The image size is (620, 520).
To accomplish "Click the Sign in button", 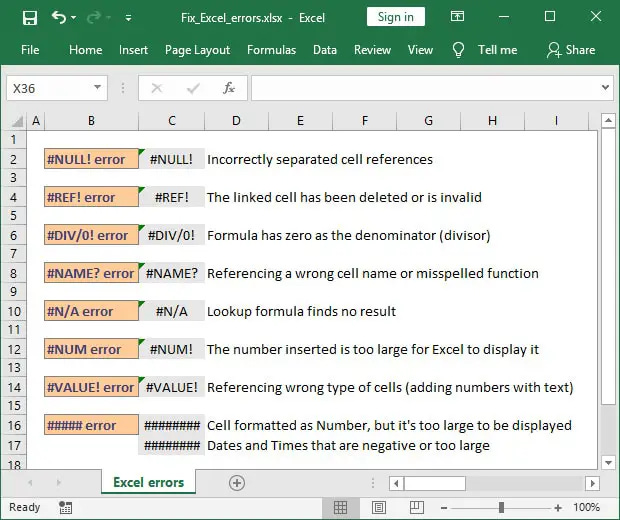I will point(395,17).
